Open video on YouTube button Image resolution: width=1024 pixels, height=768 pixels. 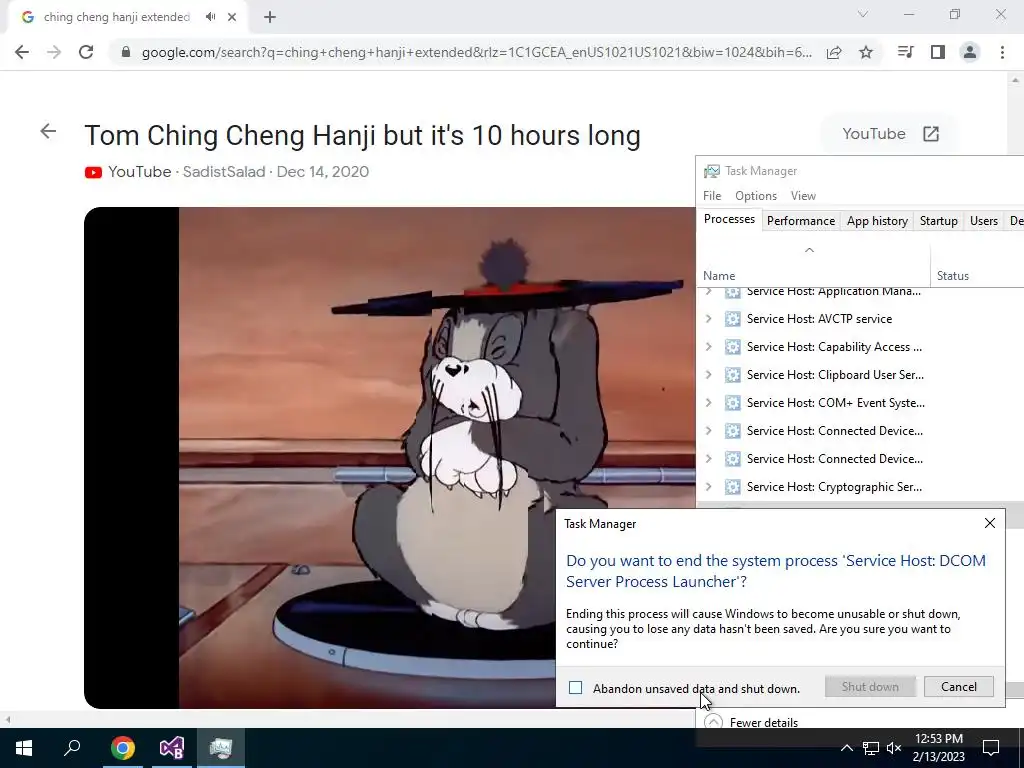(889, 134)
